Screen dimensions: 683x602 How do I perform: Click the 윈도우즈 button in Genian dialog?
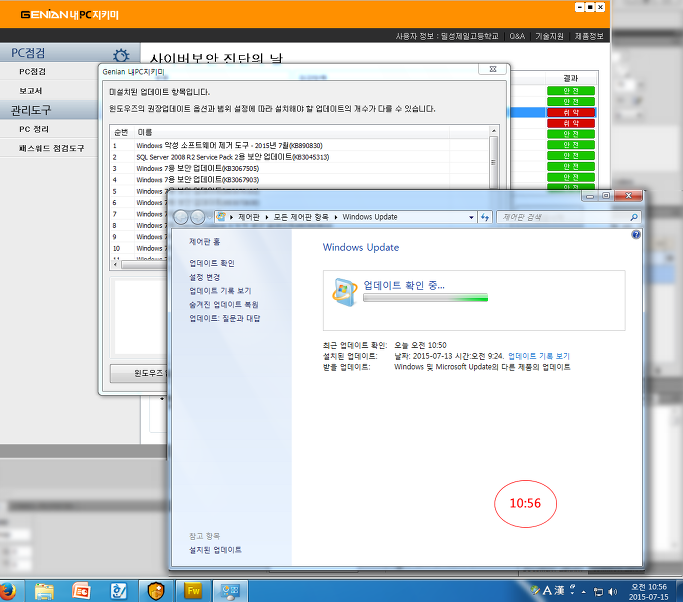pyautogui.click(x=139, y=373)
